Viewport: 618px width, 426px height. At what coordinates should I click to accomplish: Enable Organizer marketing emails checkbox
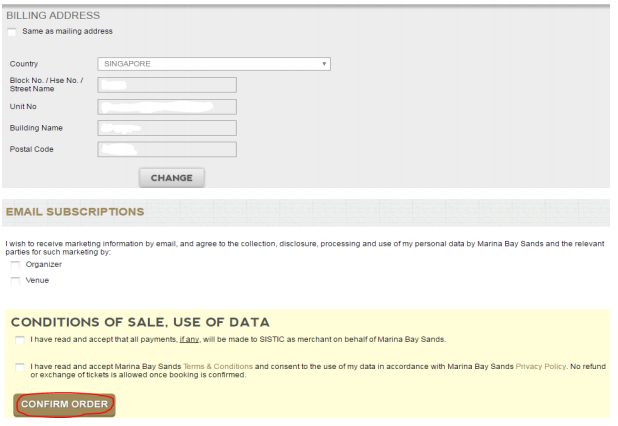click(15, 264)
